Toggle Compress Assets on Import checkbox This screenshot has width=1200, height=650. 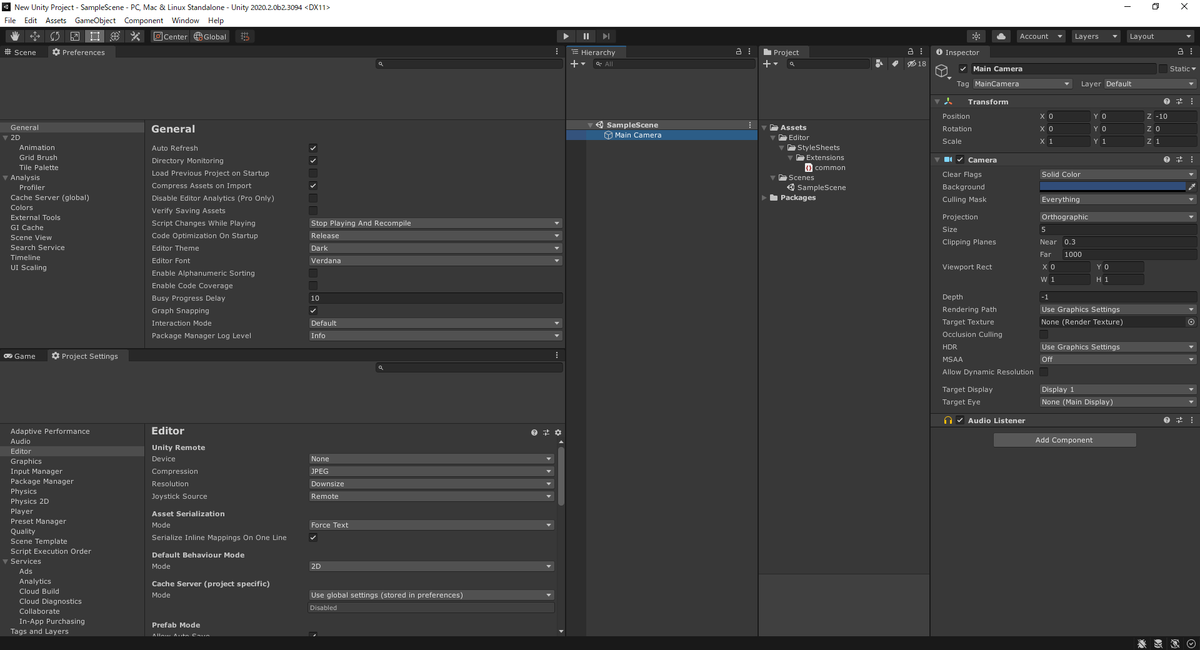(x=313, y=185)
